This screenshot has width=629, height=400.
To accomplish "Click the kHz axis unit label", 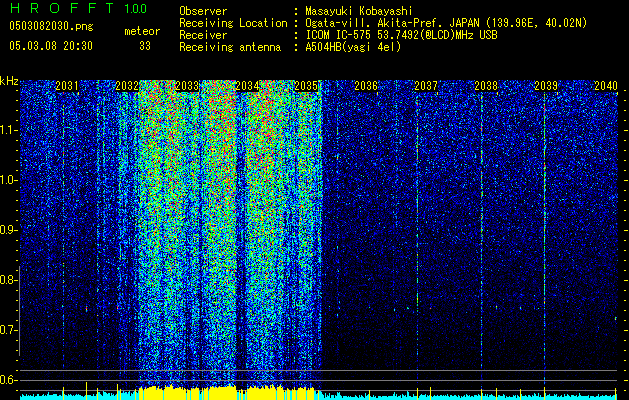I will (x=9, y=81).
